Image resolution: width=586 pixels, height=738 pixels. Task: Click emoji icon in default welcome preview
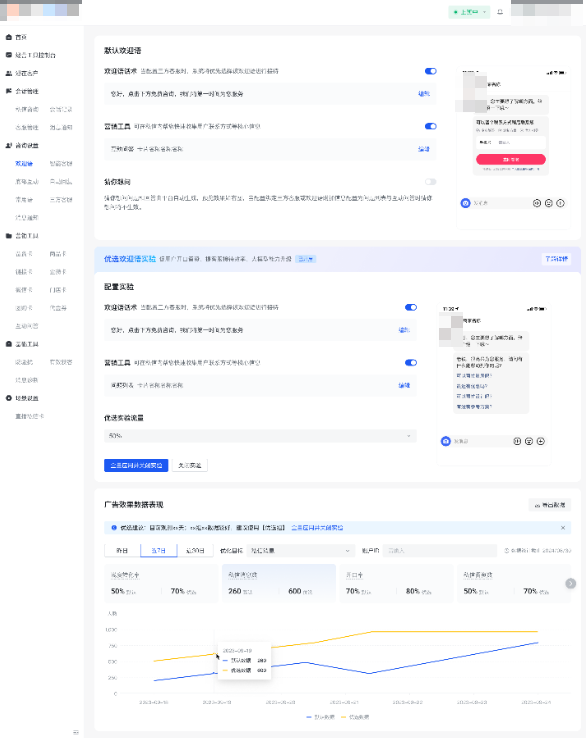coord(548,203)
